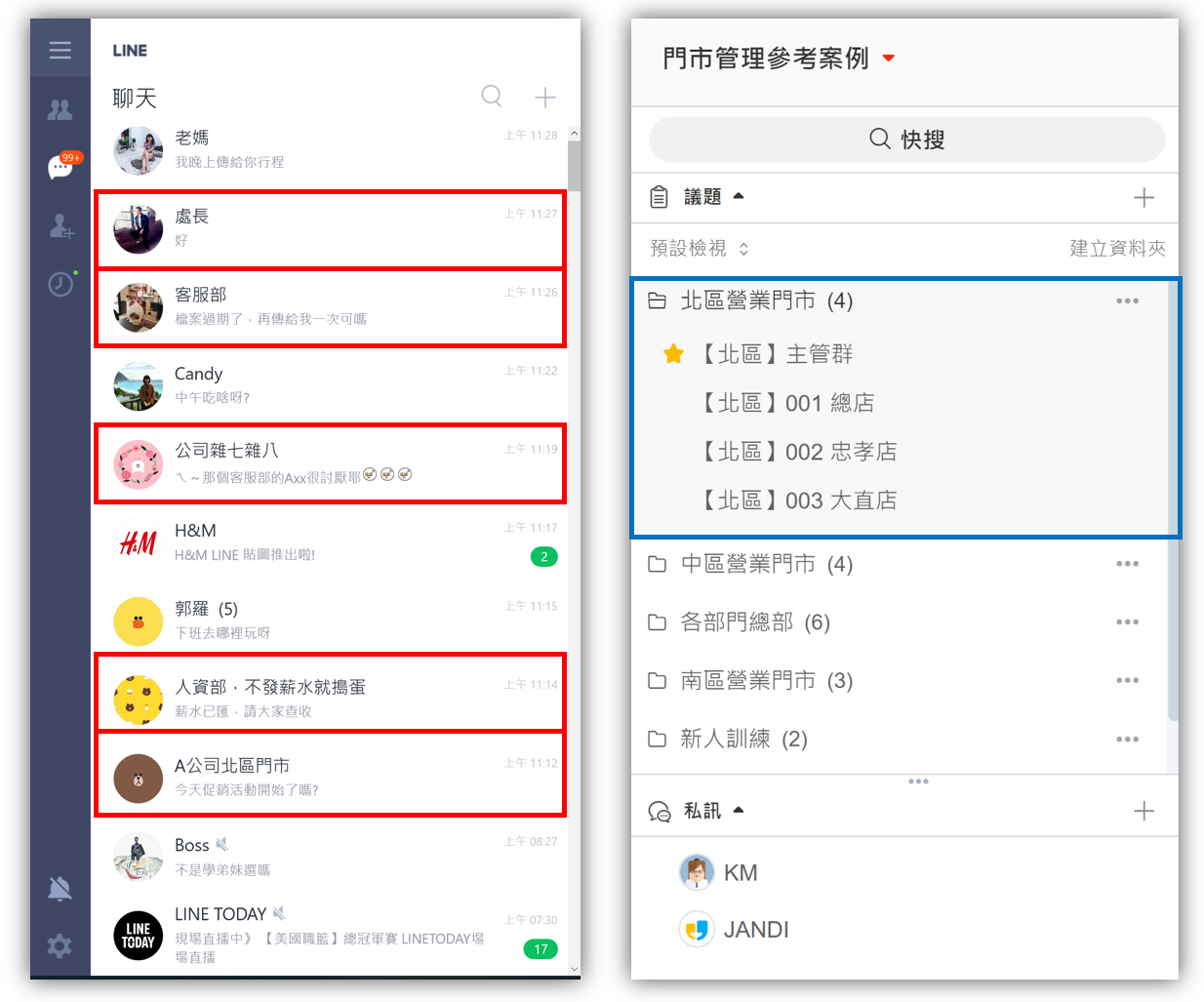Toggle notifications with the muted bell icon
The height and width of the screenshot is (1002, 1204).
(x=60, y=888)
